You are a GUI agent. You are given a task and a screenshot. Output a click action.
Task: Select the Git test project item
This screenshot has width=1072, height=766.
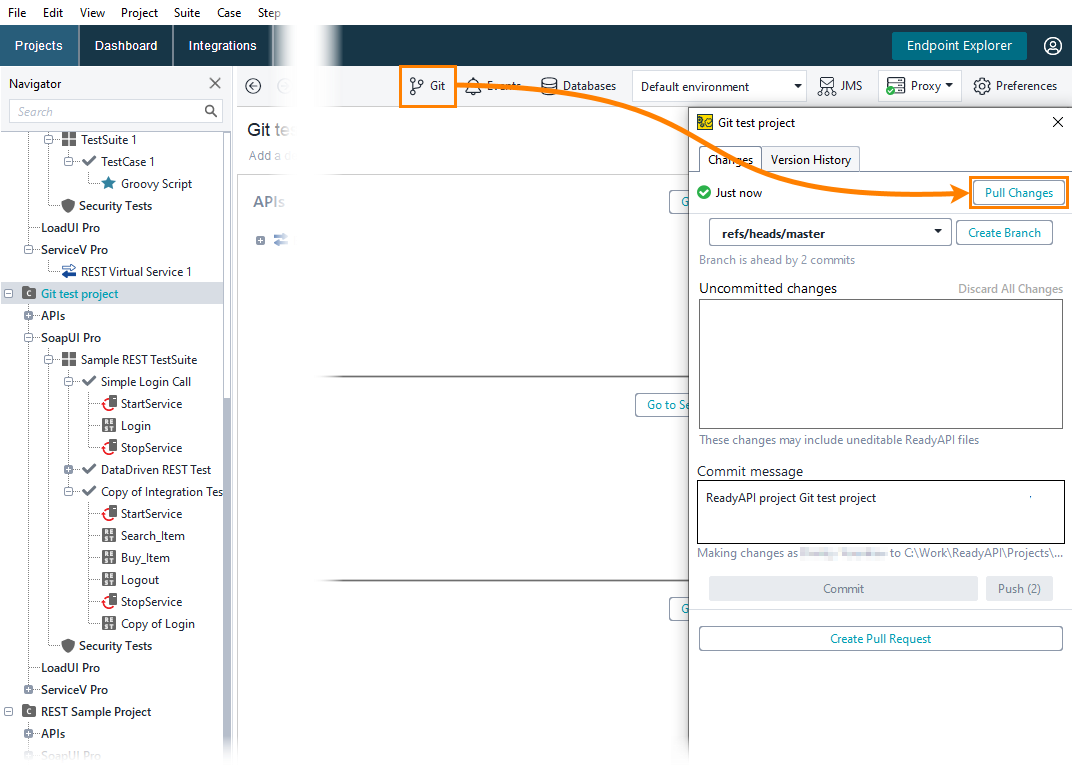(x=79, y=293)
